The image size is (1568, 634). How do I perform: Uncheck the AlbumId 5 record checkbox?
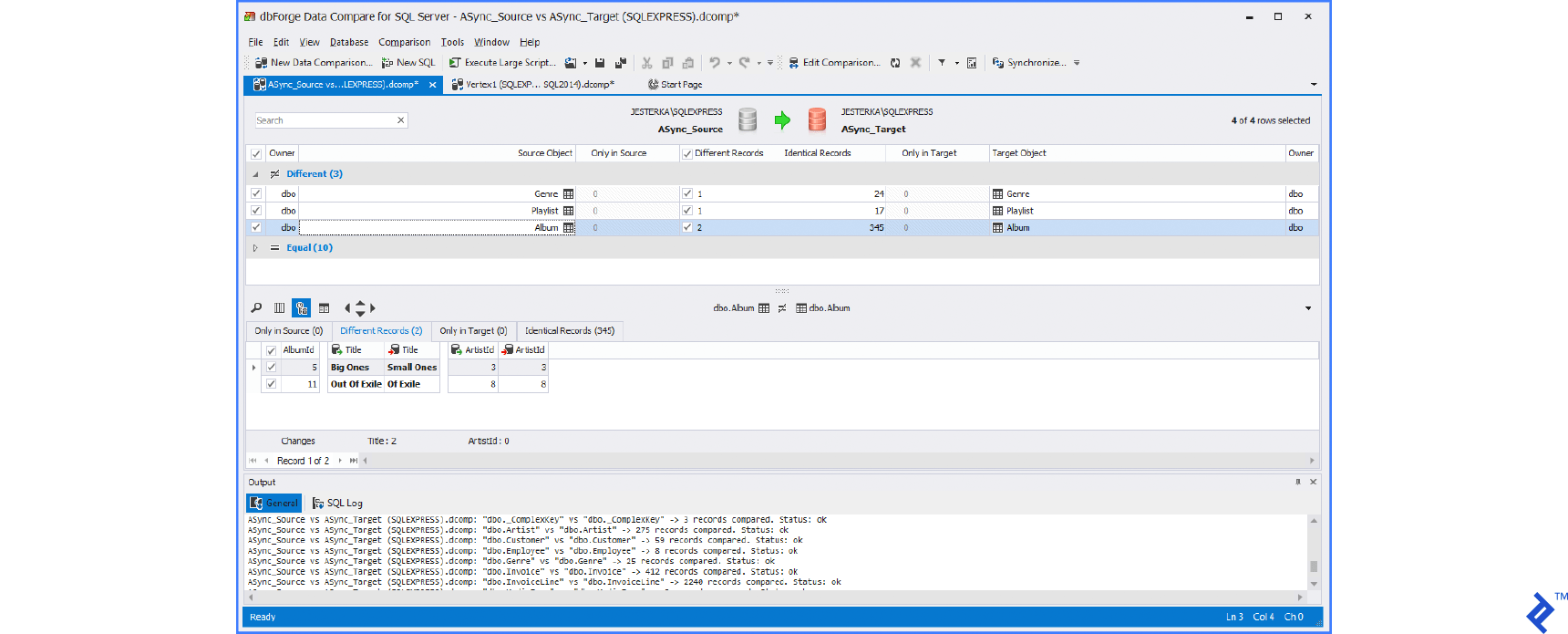click(271, 368)
